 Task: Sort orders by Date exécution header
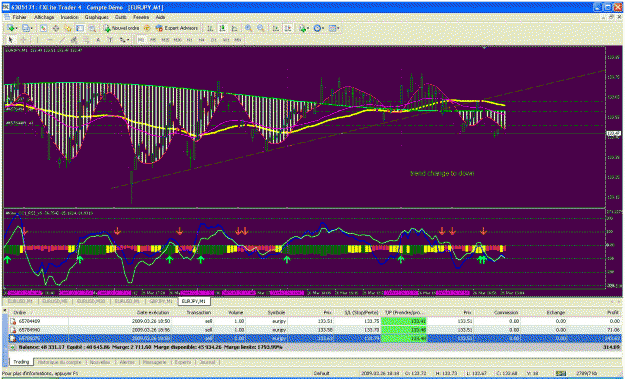153,312
